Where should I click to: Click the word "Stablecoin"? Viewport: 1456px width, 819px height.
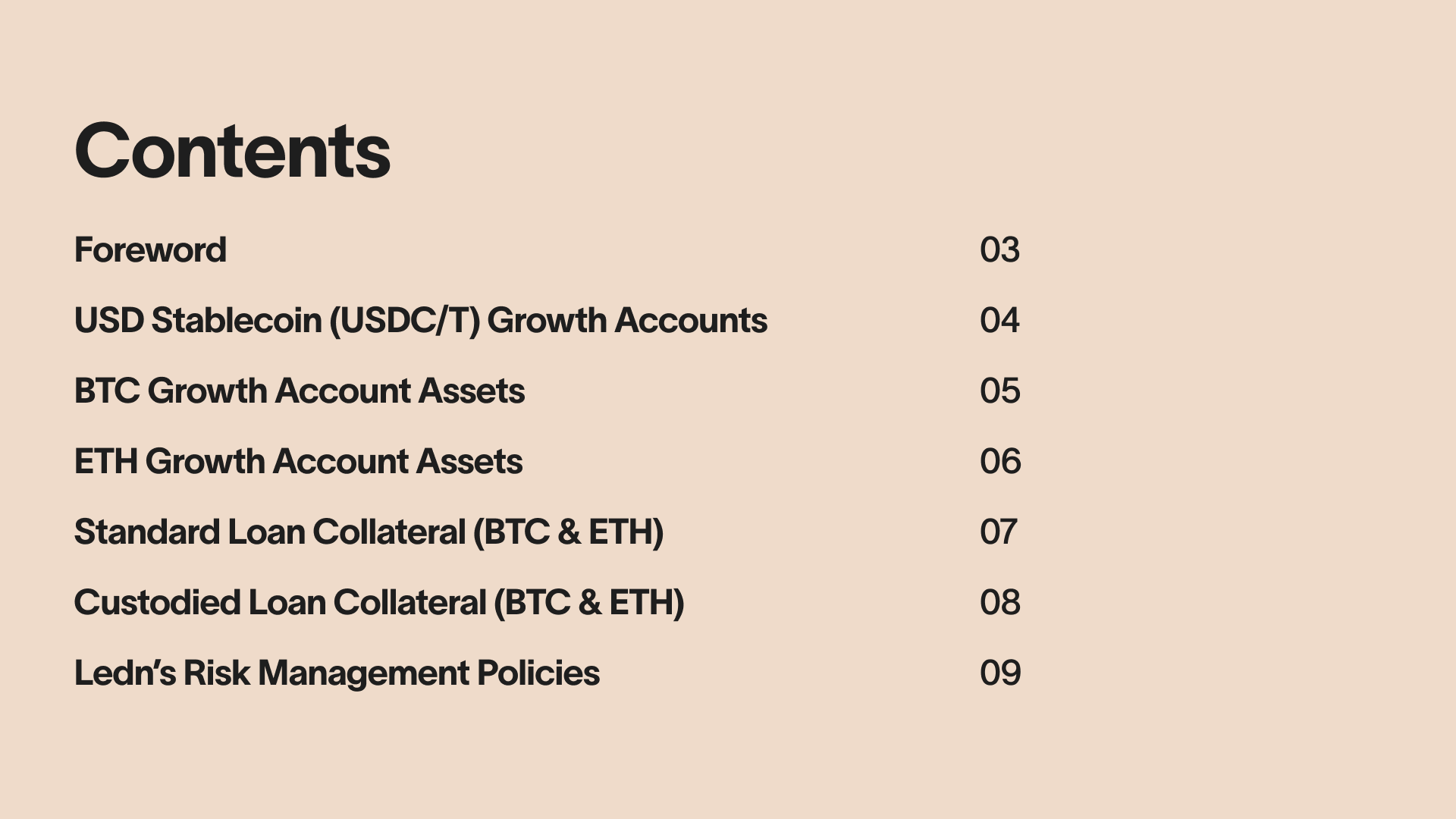click(x=237, y=321)
